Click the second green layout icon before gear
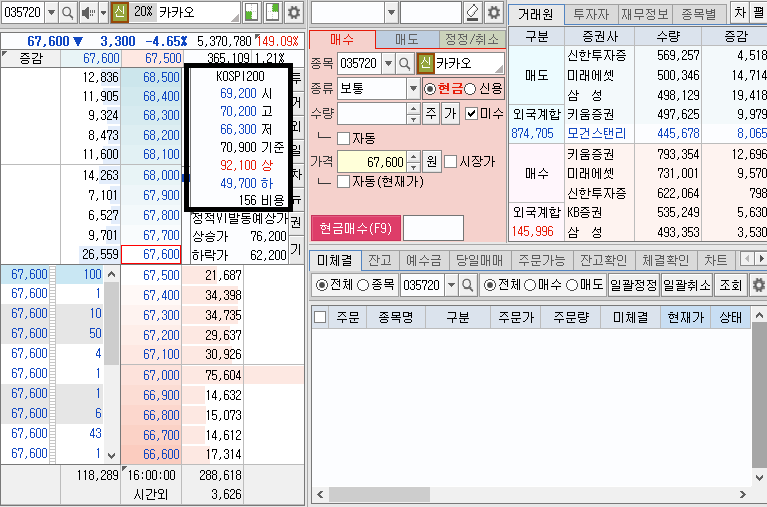Screen dimensions: 767x507 (272, 13)
